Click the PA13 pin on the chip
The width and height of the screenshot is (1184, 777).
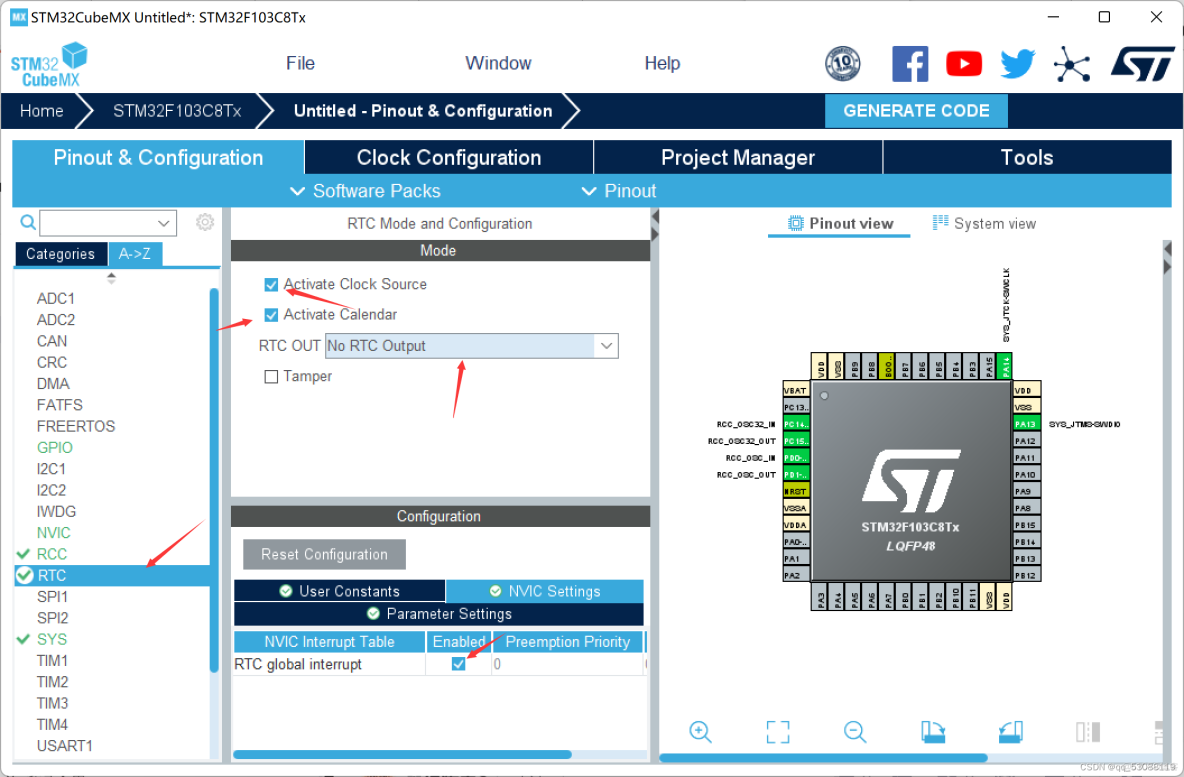pos(1027,424)
